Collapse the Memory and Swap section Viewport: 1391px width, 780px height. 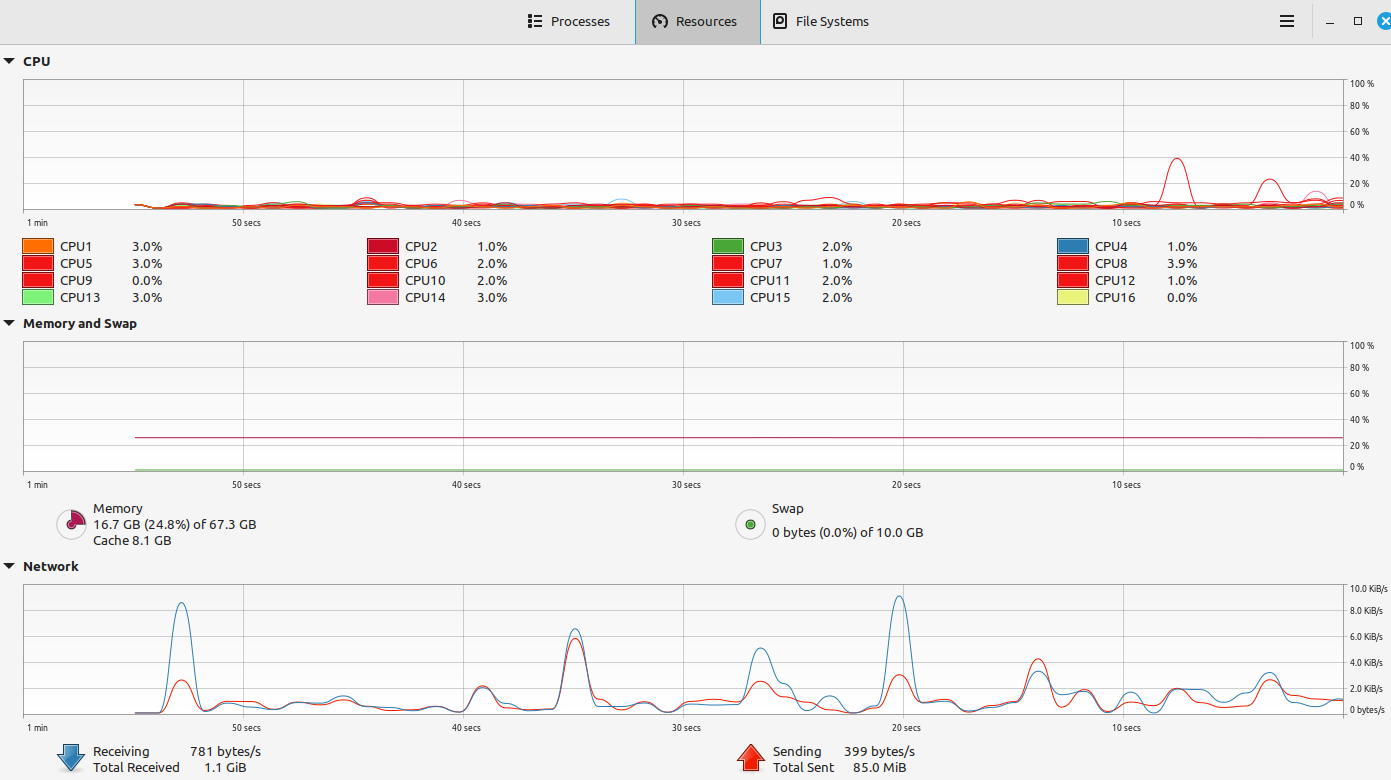pos(9,323)
